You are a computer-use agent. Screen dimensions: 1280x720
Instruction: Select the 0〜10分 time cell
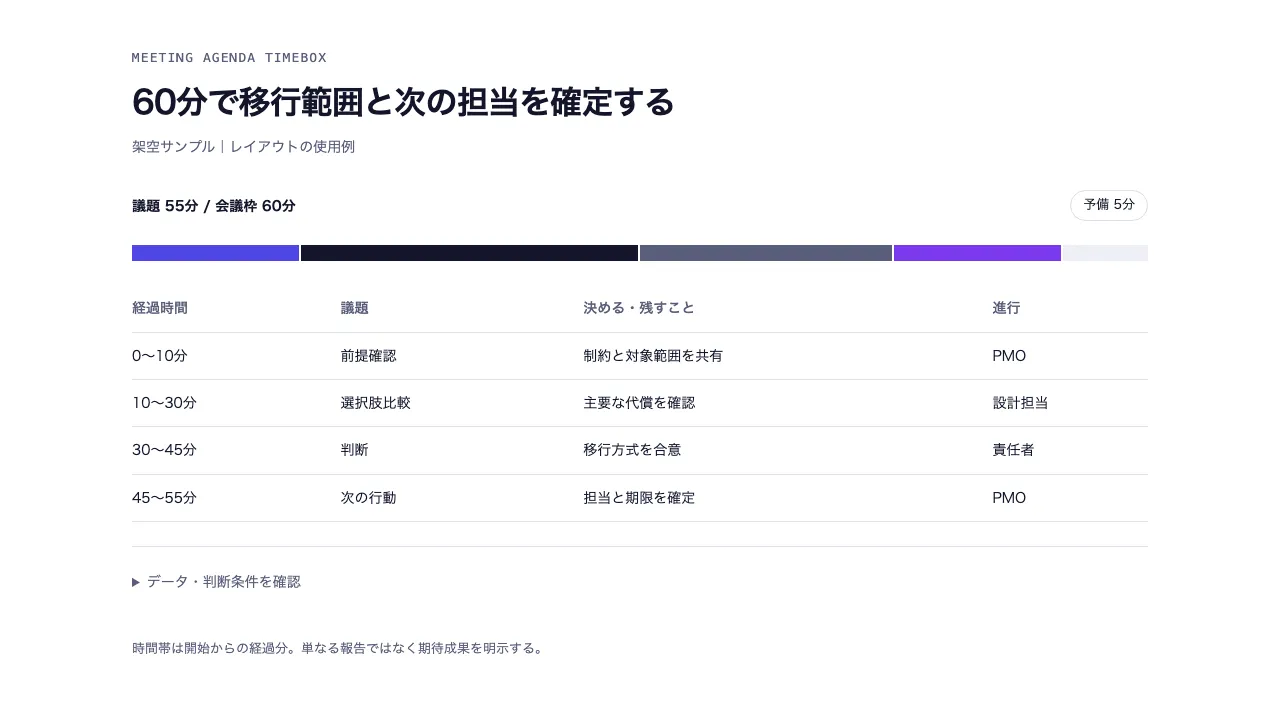pos(160,356)
